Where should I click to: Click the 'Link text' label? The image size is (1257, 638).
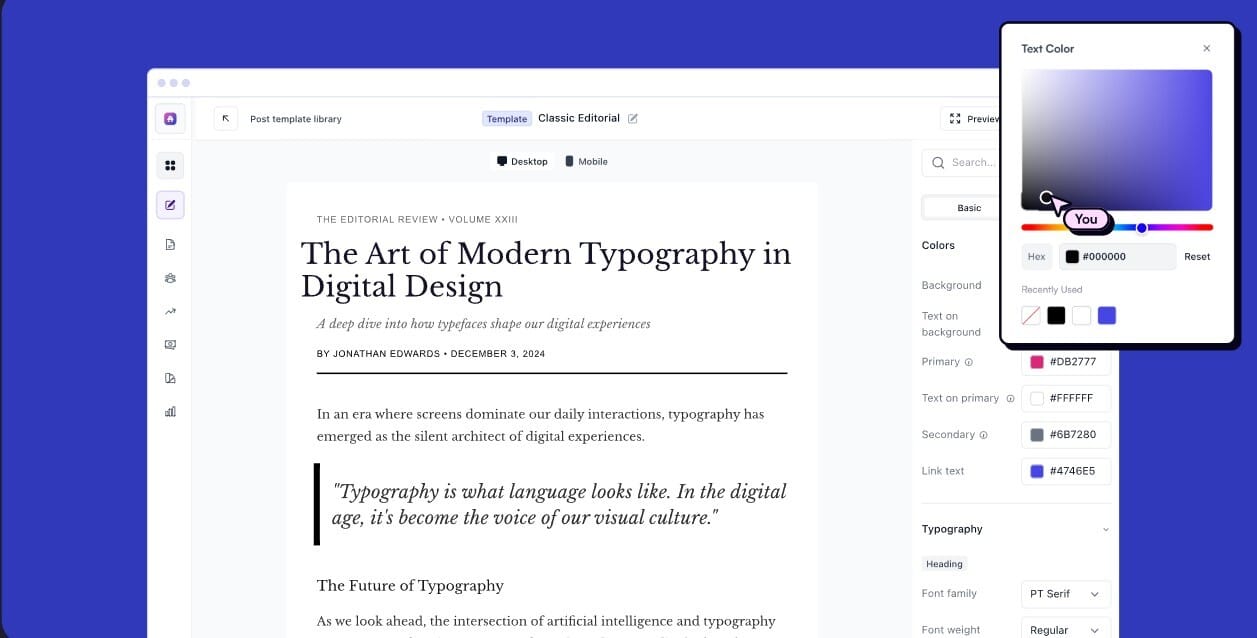(x=943, y=471)
